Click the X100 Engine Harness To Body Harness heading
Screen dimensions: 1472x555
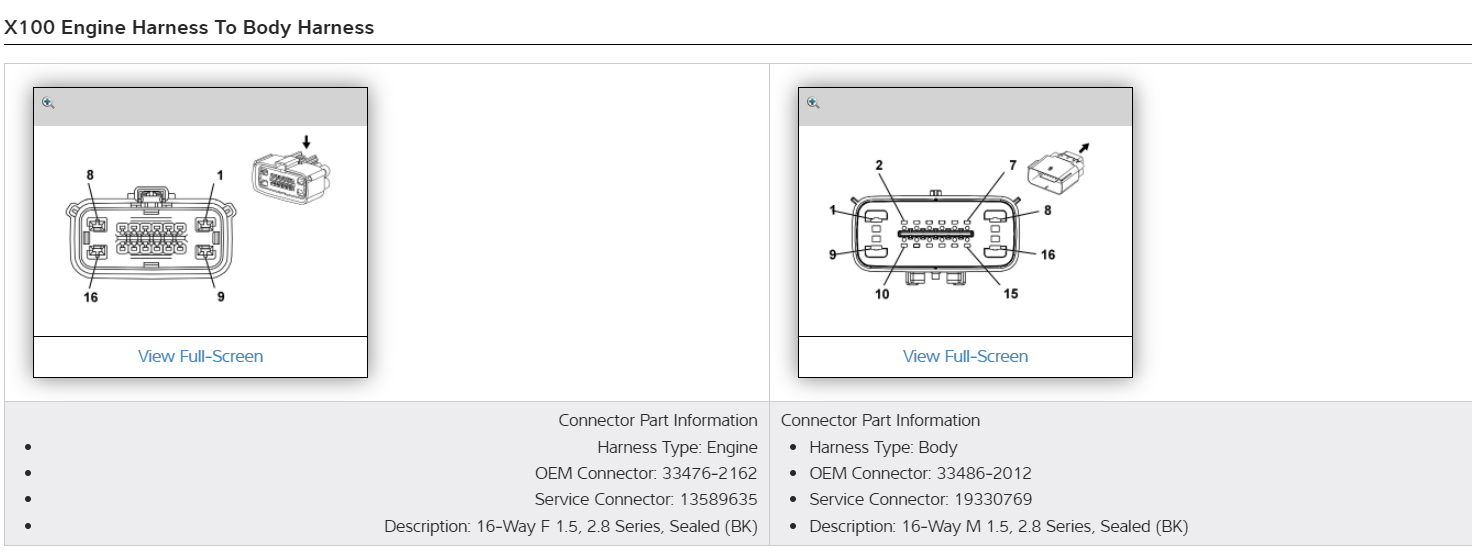[x=189, y=28]
